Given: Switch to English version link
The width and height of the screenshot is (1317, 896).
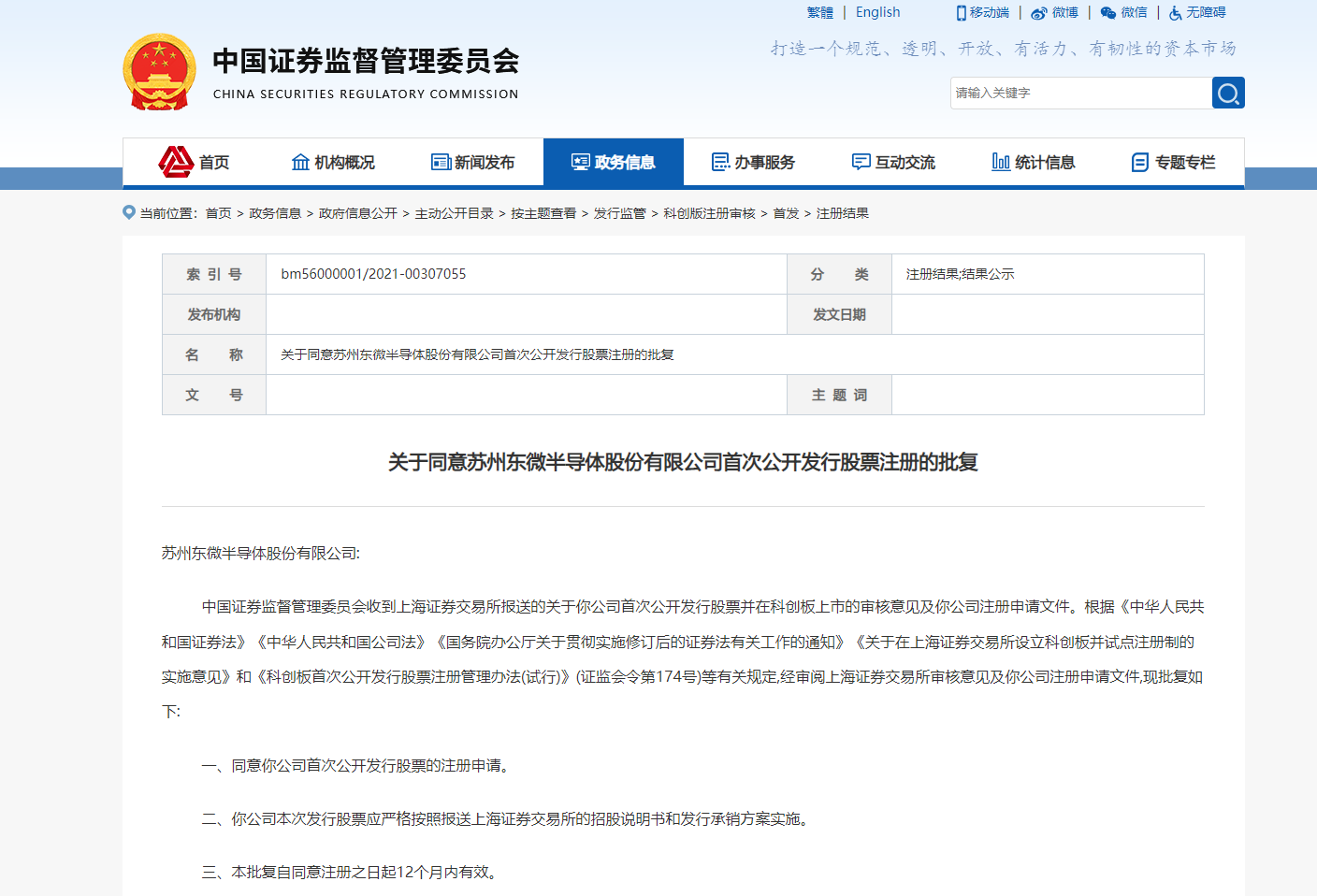Looking at the screenshot, I should [877, 12].
